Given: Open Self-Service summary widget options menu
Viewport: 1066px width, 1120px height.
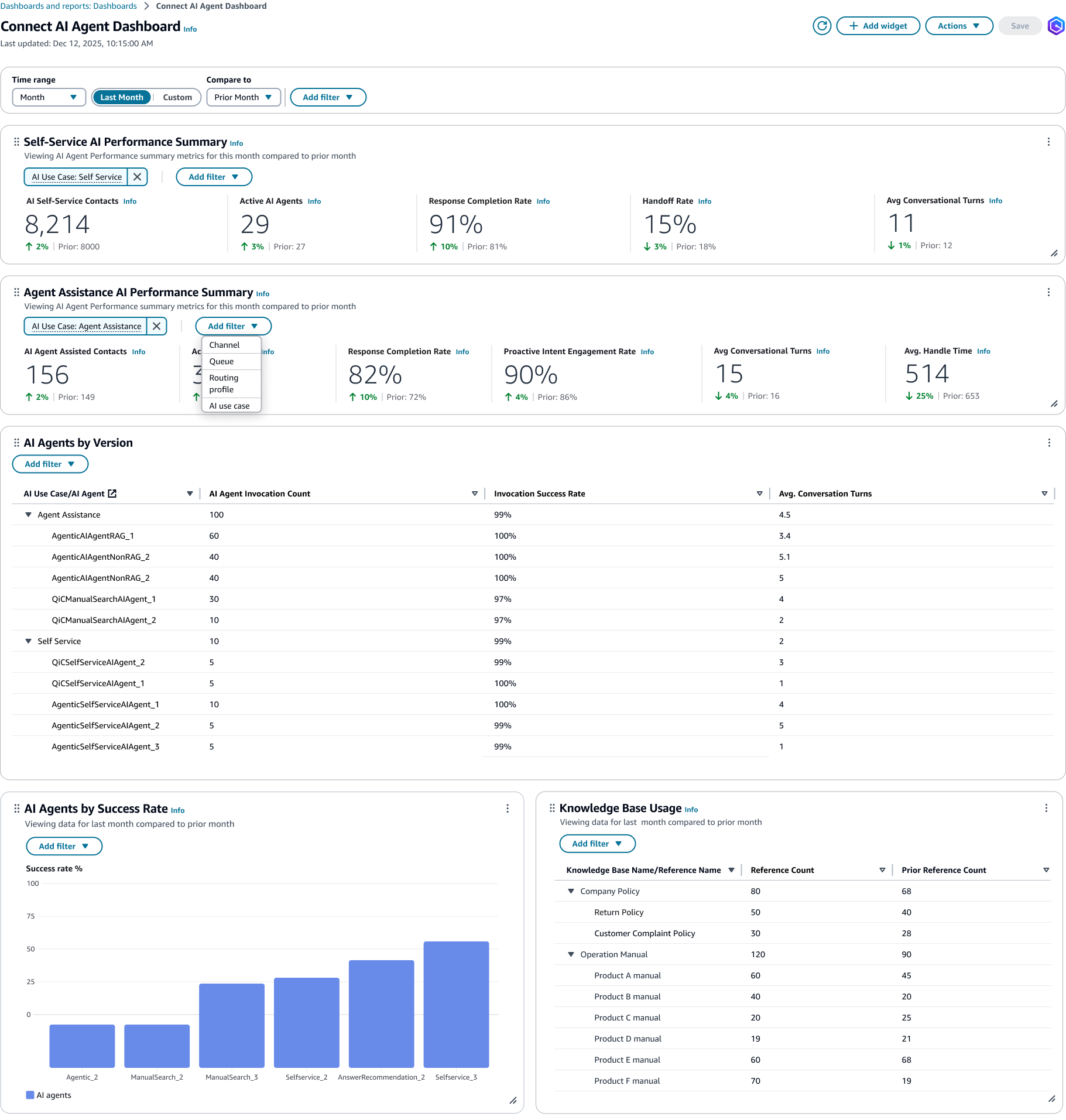Looking at the screenshot, I should (1048, 142).
